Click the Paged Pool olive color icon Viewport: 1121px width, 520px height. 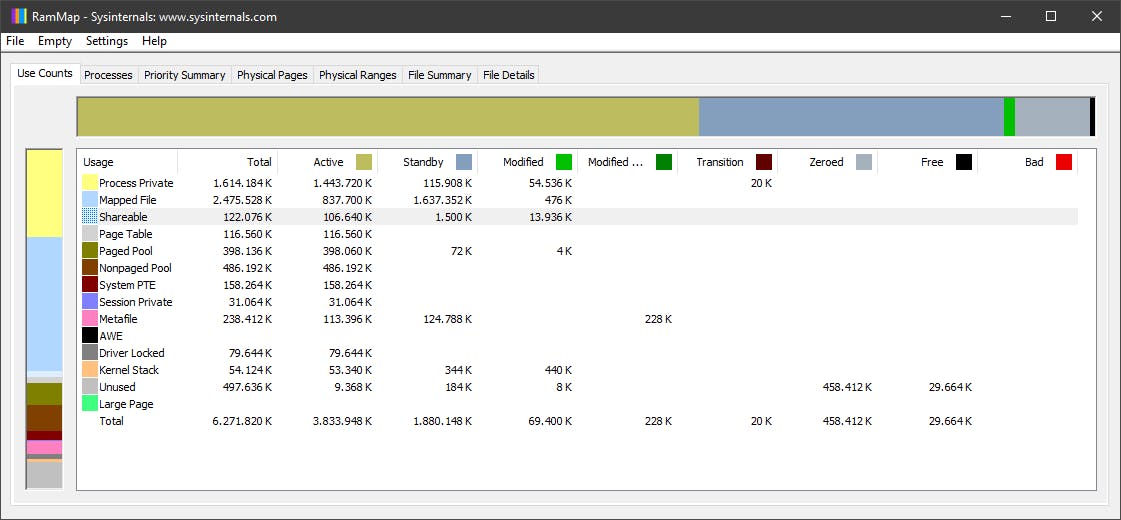(x=89, y=251)
